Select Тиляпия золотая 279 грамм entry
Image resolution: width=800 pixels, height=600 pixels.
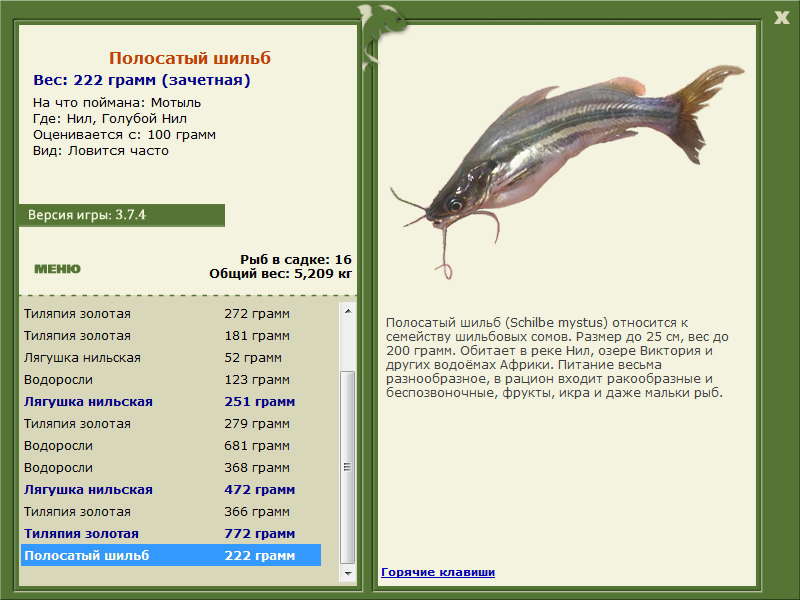click(170, 424)
